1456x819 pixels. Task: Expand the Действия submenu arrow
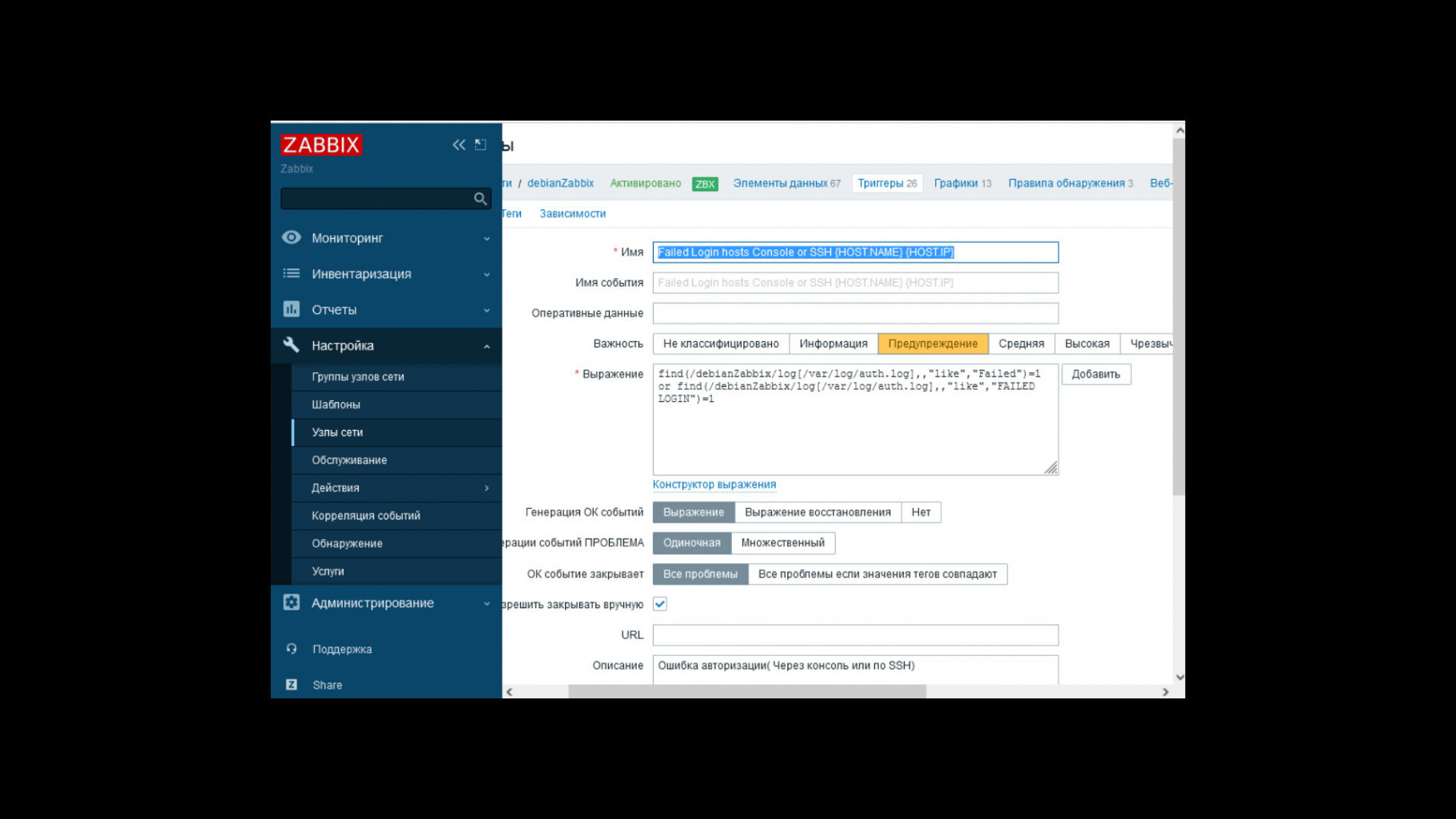click(487, 488)
